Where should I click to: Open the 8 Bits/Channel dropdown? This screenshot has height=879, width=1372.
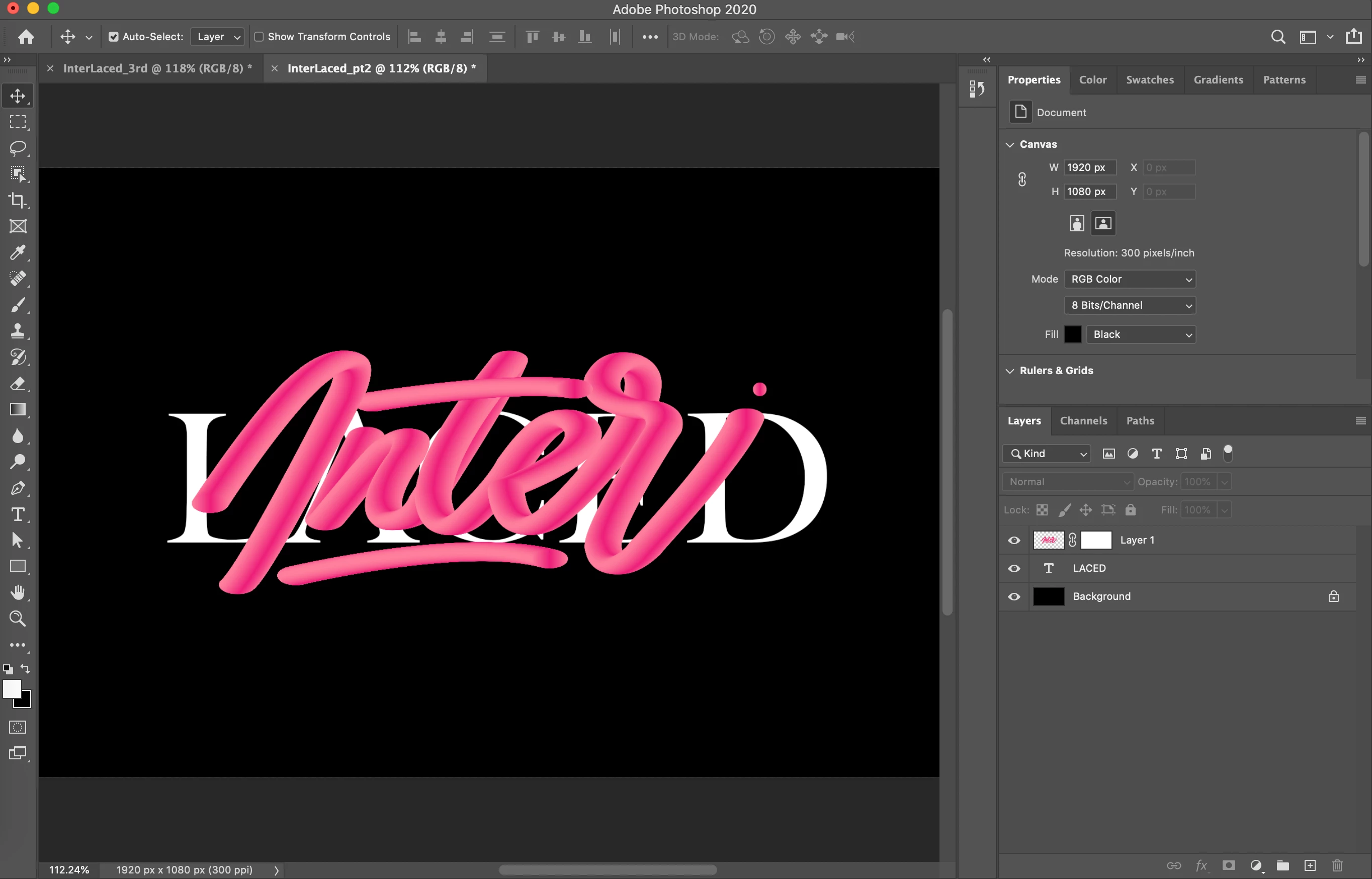pyautogui.click(x=1130, y=305)
